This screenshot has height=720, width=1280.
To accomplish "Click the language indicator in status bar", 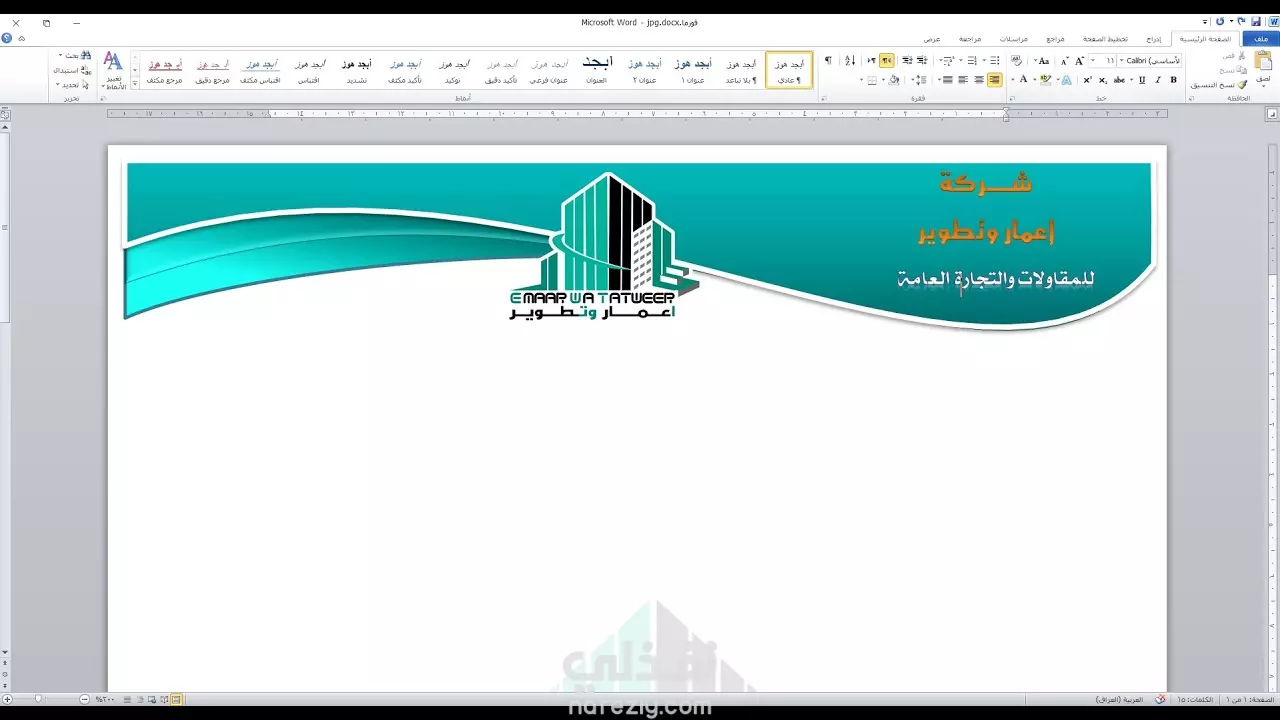I will (1119, 699).
